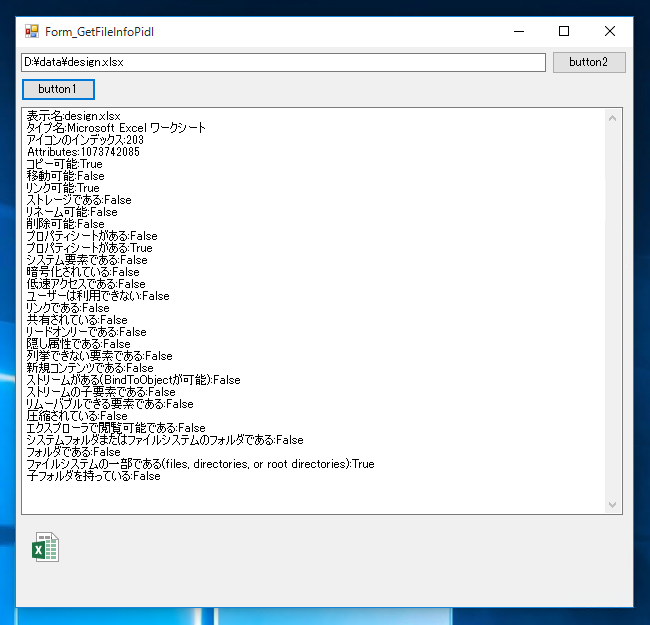Click the '削除可能:False' line
The image size is (650, 625).
[65, 224]
